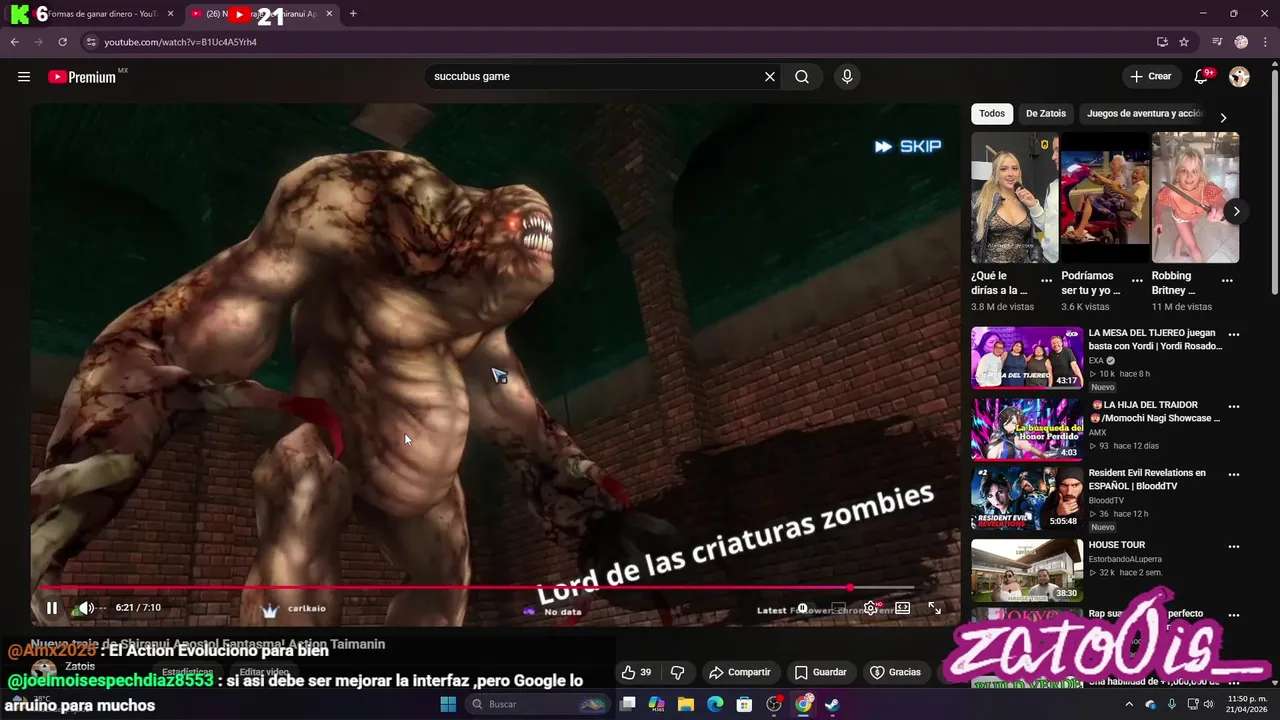Screen dimensions: 1280x720
Task: Enter fullscreen mode in the player
Action: 935,607
